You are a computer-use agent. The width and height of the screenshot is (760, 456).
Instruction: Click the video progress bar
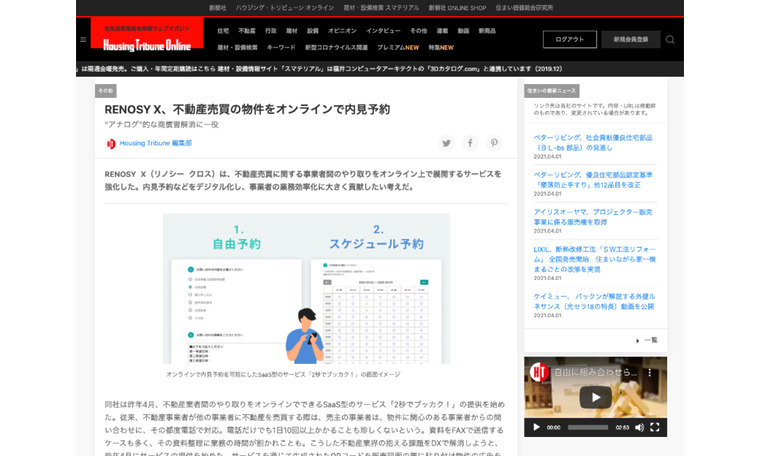pyautogui.click(x=588, y=427)
